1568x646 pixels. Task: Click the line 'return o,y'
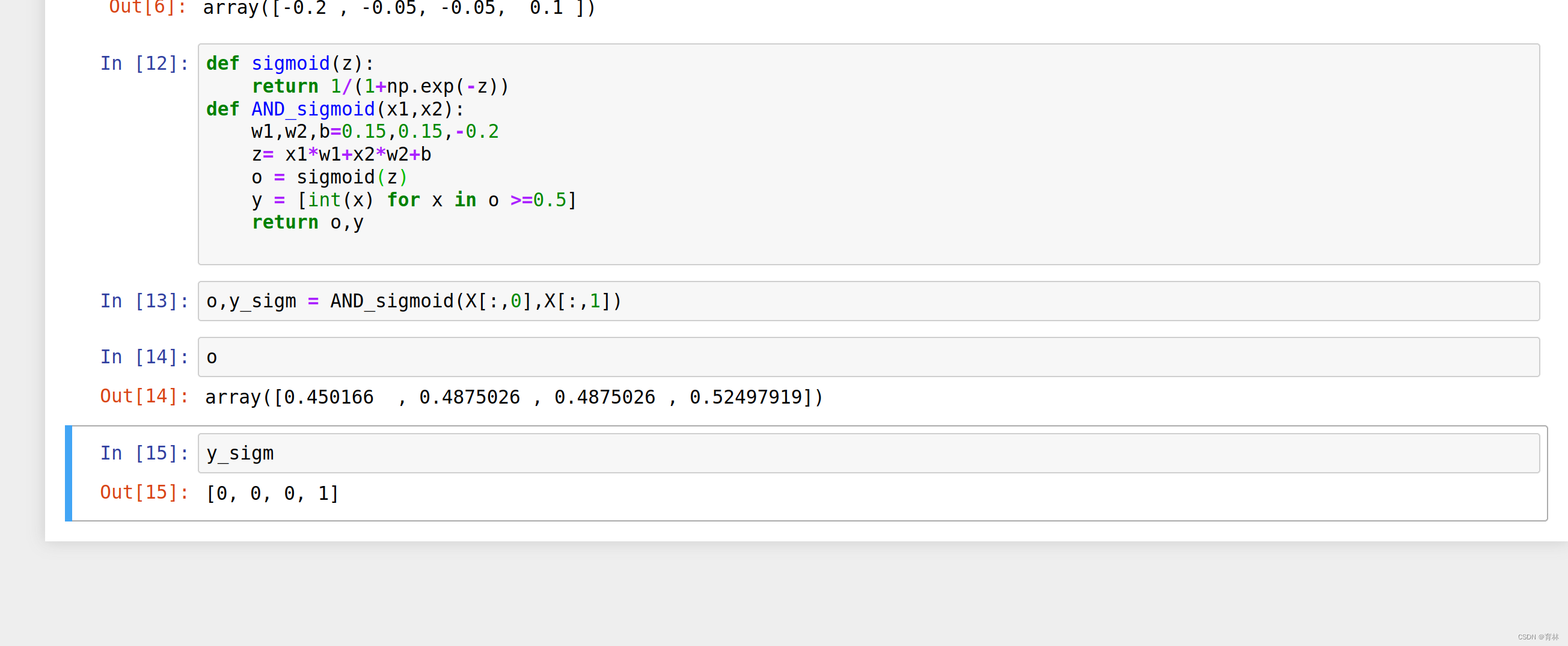click(x=307, y=223)
